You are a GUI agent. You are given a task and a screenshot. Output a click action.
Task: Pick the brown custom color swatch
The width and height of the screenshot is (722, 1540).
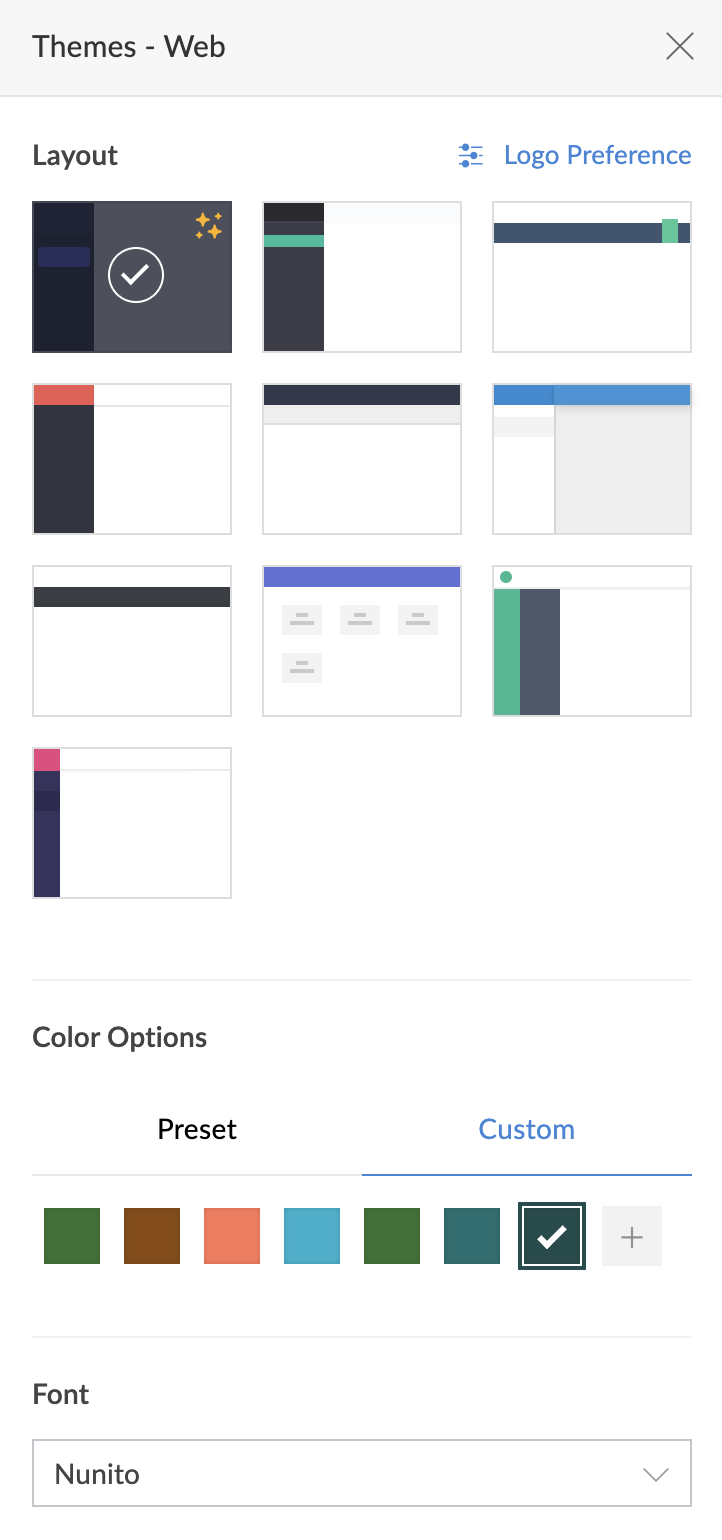[x=152, y=1236]
